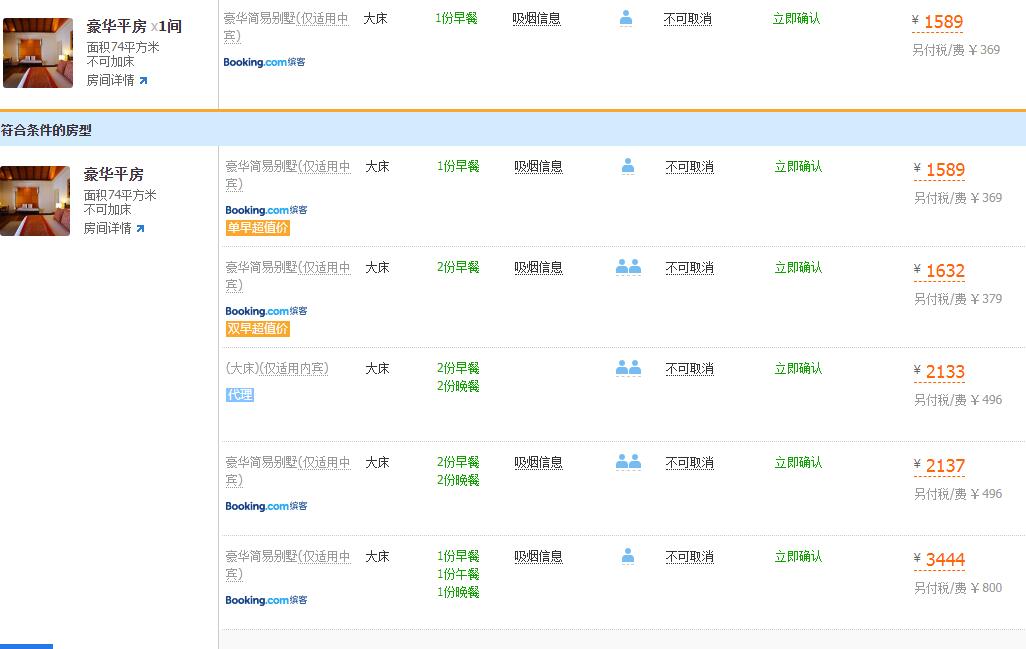
Task: Click the 单早超值价 orange tag
Action: click(x=257, y=228)
